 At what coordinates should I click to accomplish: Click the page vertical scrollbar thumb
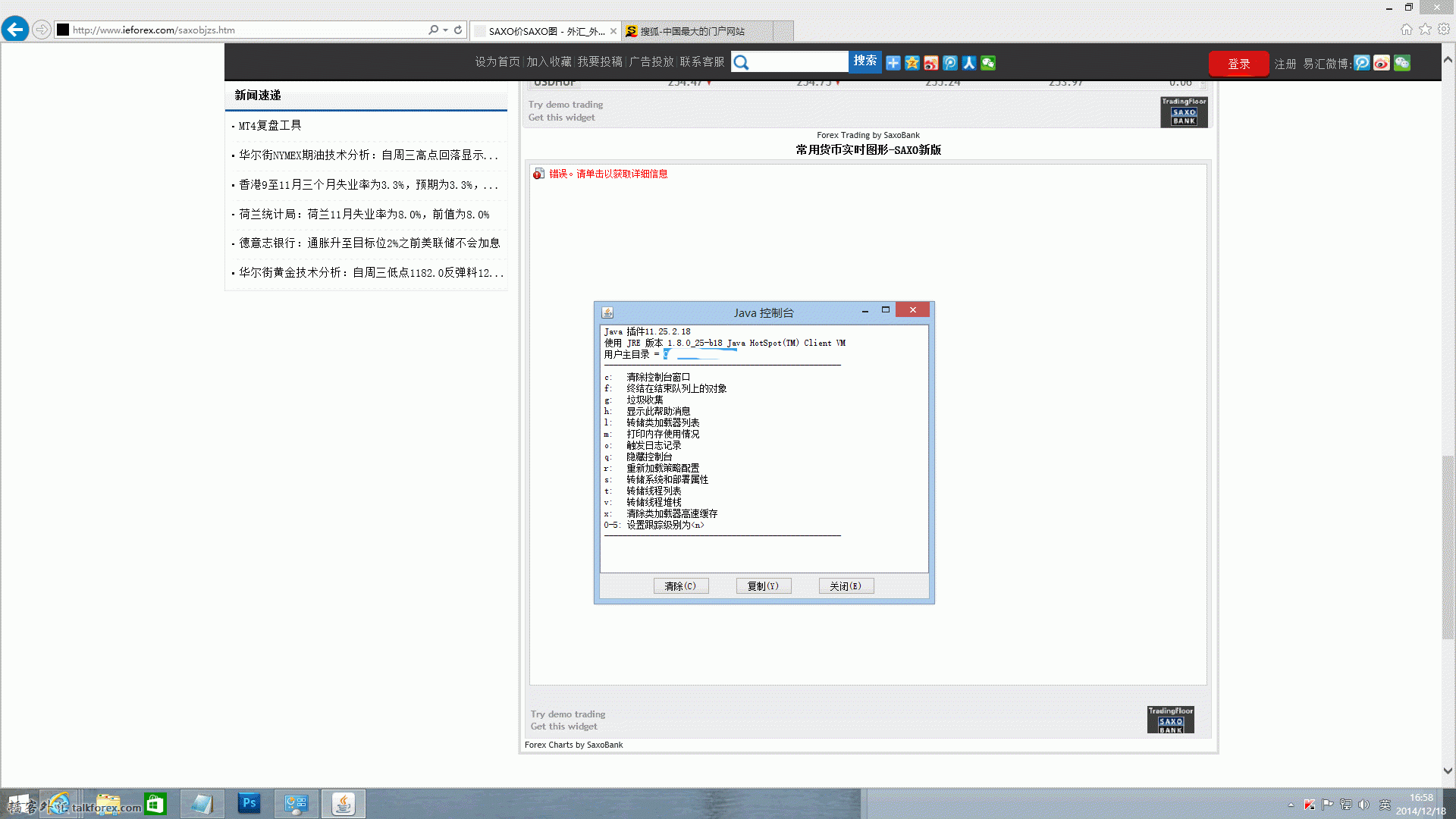pos(1448,546)
